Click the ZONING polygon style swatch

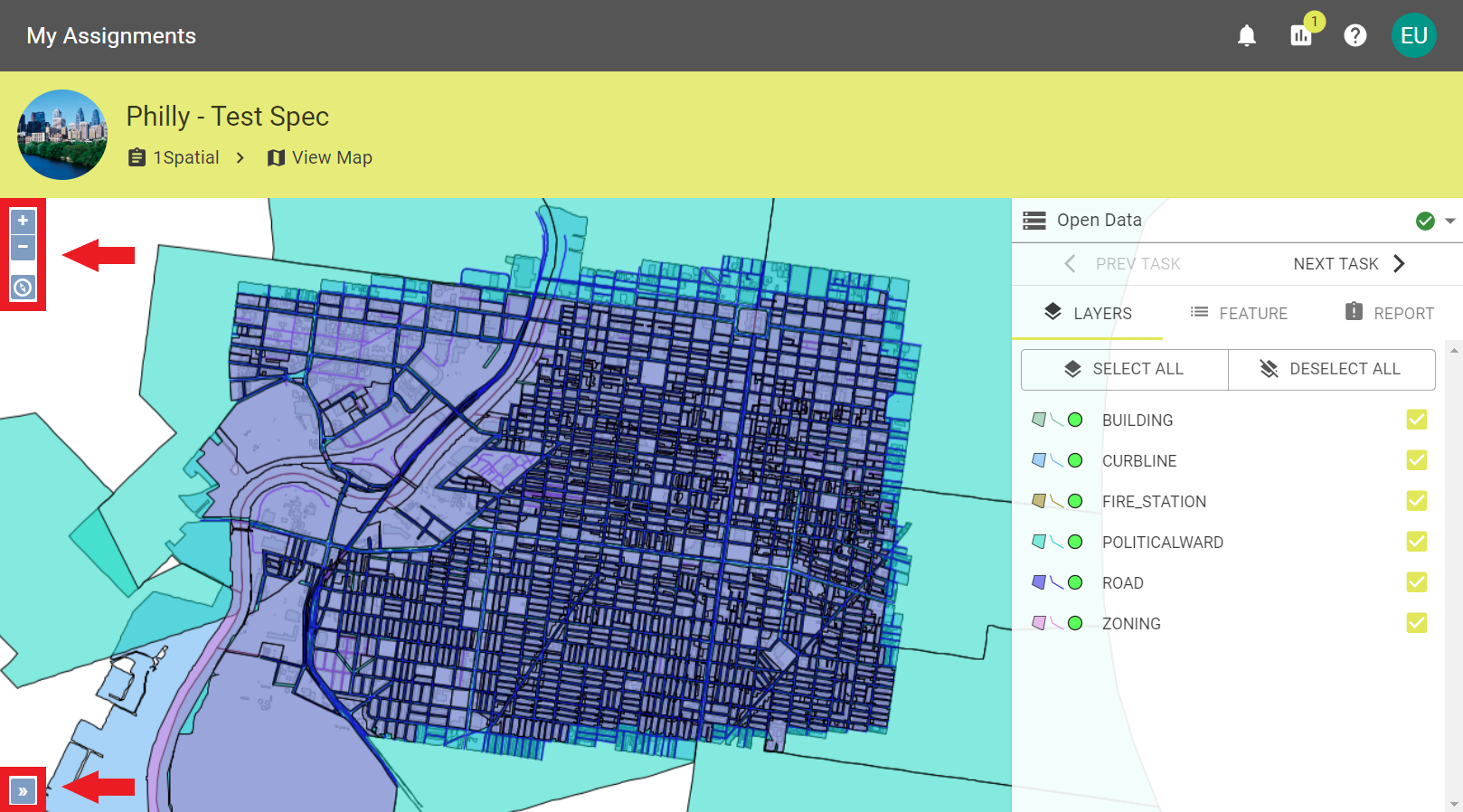tap(1039, 623)
